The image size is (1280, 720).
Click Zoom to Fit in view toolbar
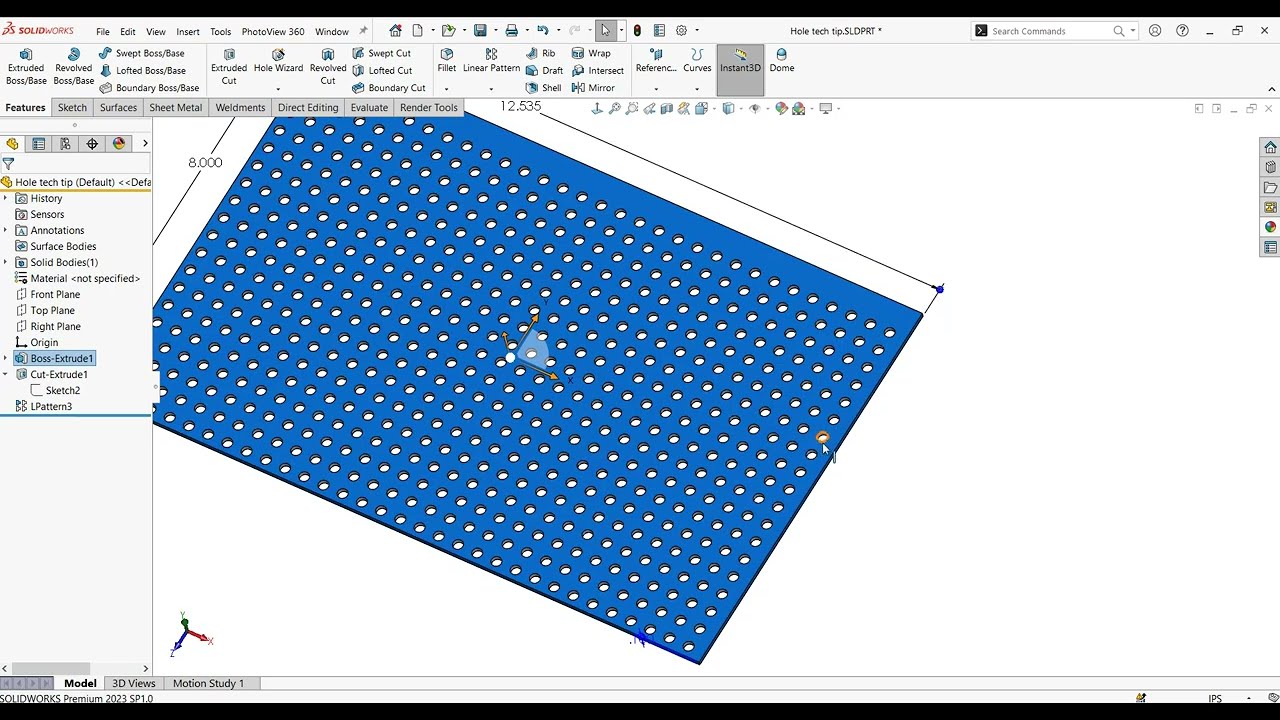(x=597, y=109)
